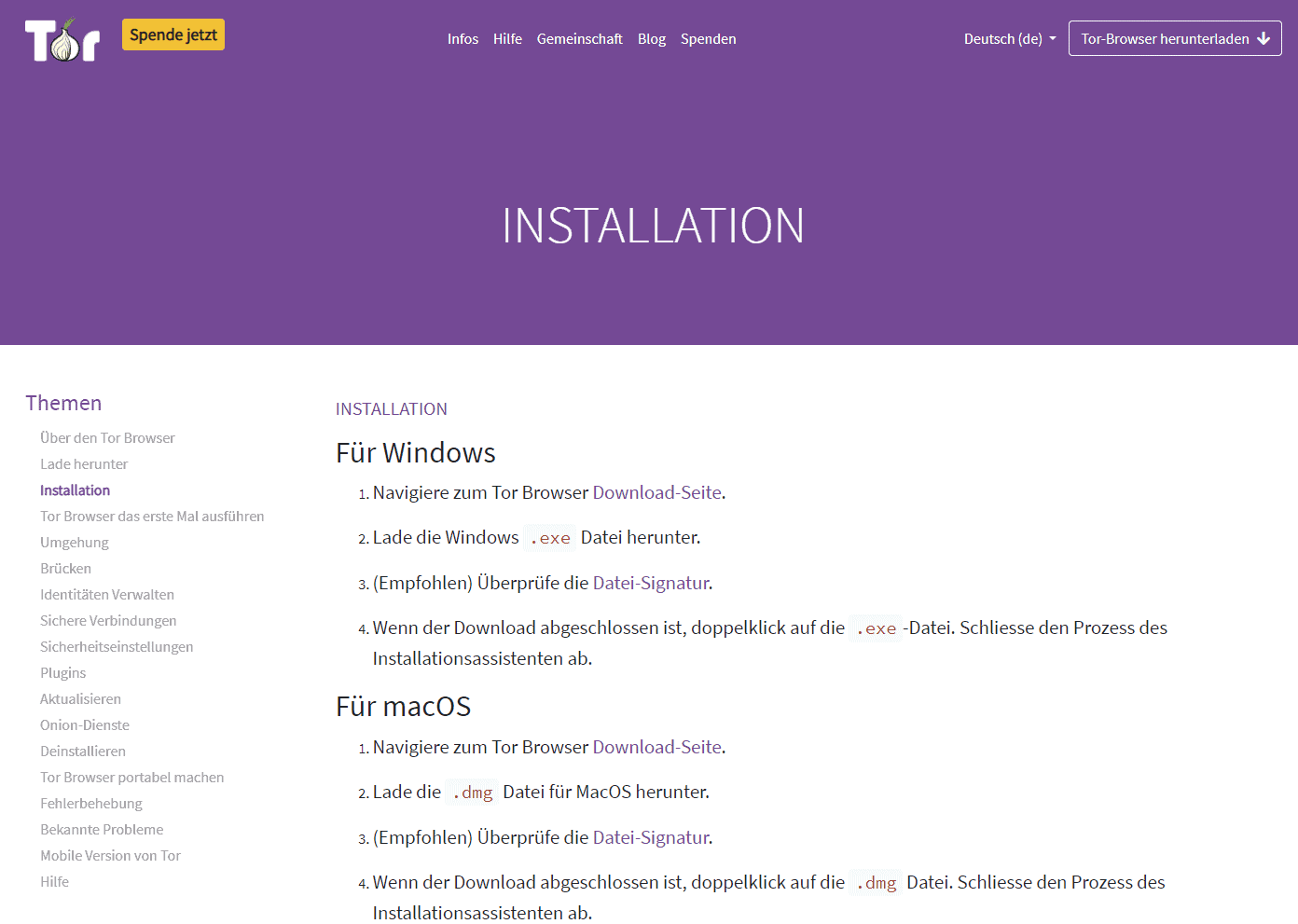The height and width of the screenshot is (924, 1298).
Task: Click the Tor-Browser herunterladen button
Action: [x=1165, y=39]
